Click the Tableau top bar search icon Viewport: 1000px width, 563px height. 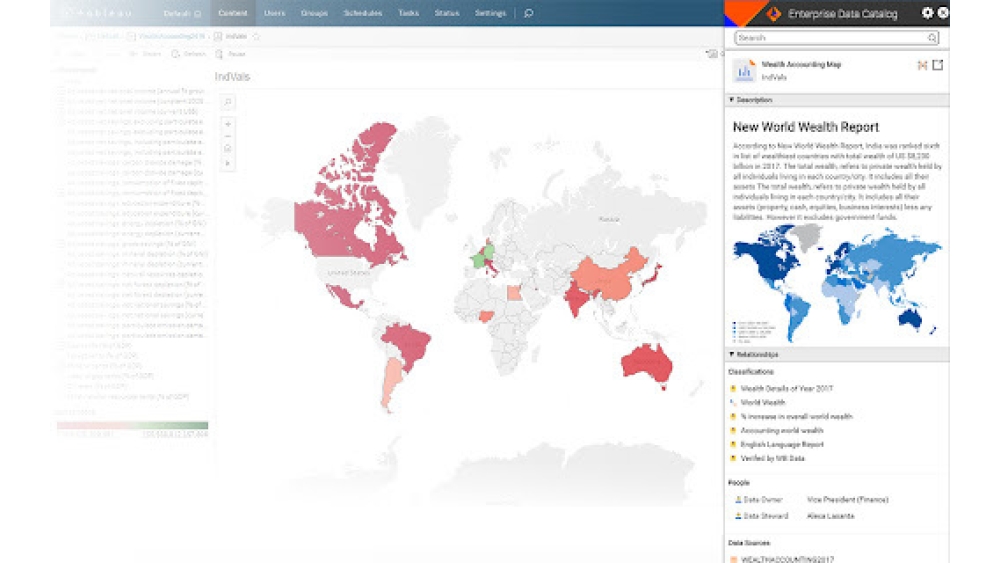coord(529,13)
